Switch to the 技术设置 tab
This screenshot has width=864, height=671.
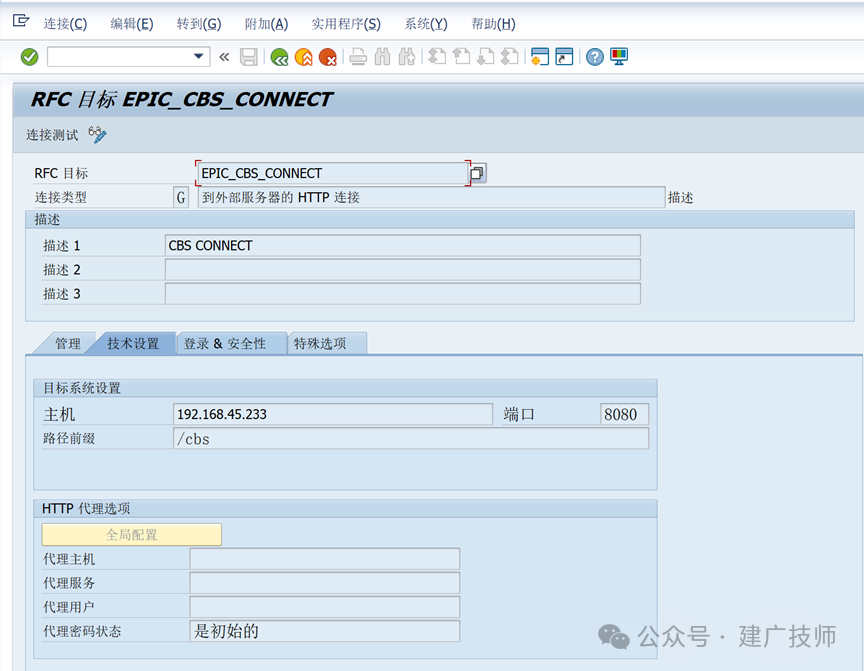pos(133,344)
